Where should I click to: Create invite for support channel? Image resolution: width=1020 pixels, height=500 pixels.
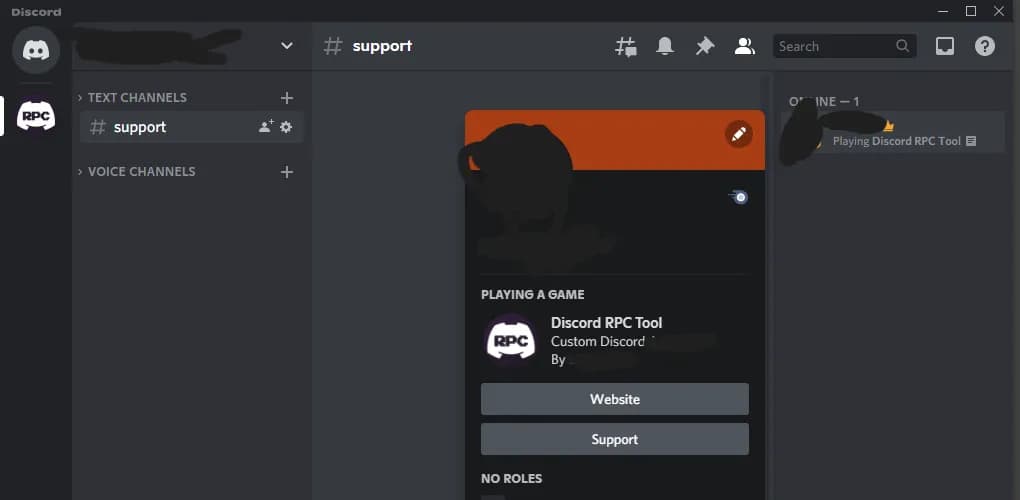[x=266, y=127]
